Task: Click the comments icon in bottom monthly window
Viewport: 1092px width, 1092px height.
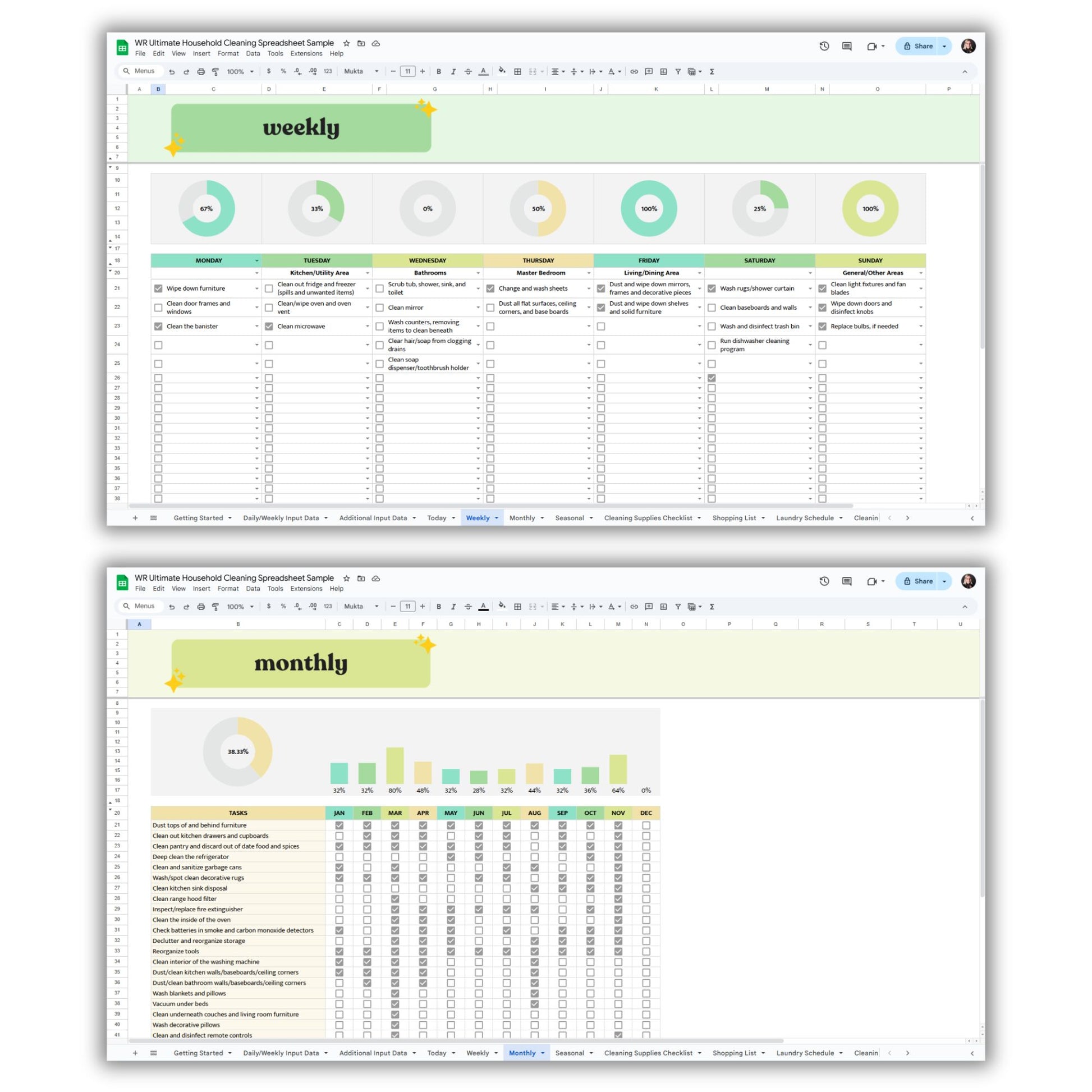Action: coord(846,581)
